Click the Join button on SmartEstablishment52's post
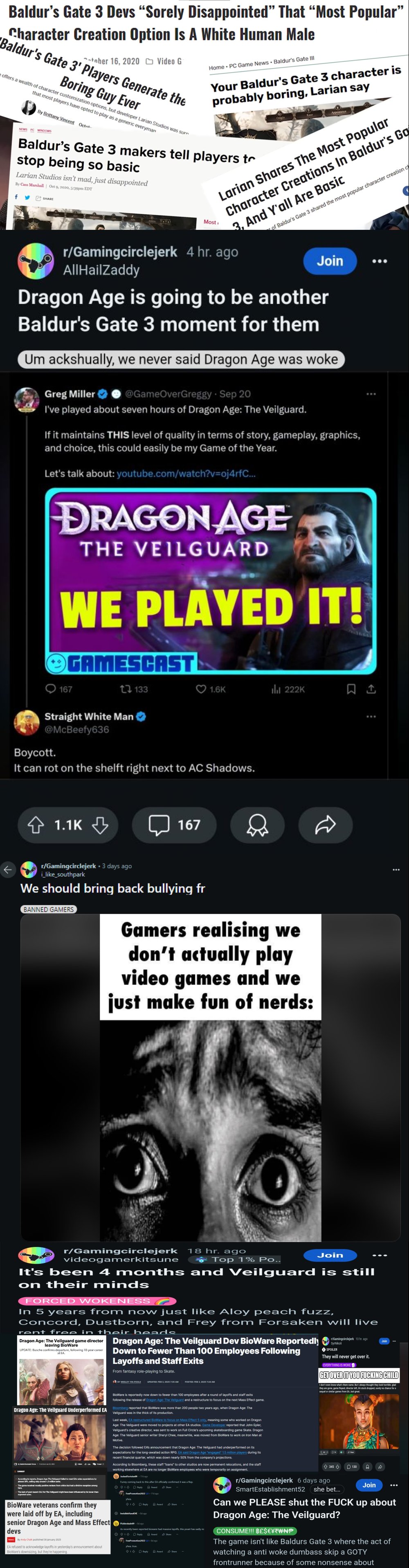This screenshot has width=409, height=1568. click(369, 1485)
